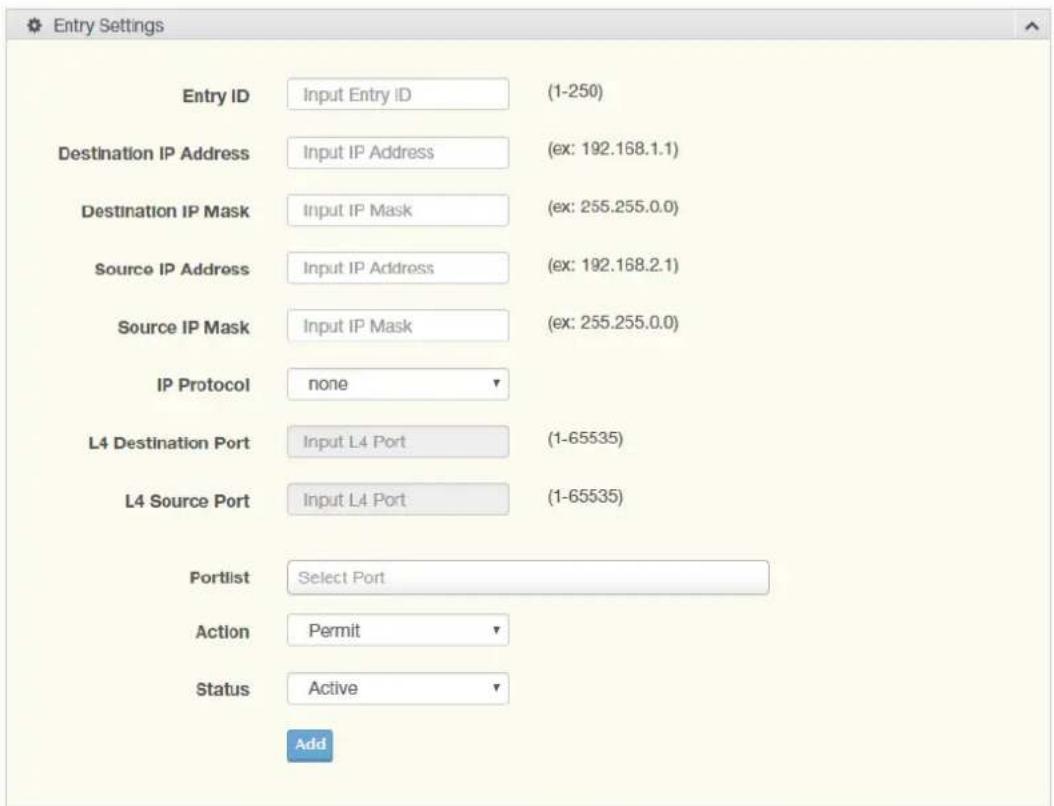Click the Destination IP Address label

pos(154,154)
